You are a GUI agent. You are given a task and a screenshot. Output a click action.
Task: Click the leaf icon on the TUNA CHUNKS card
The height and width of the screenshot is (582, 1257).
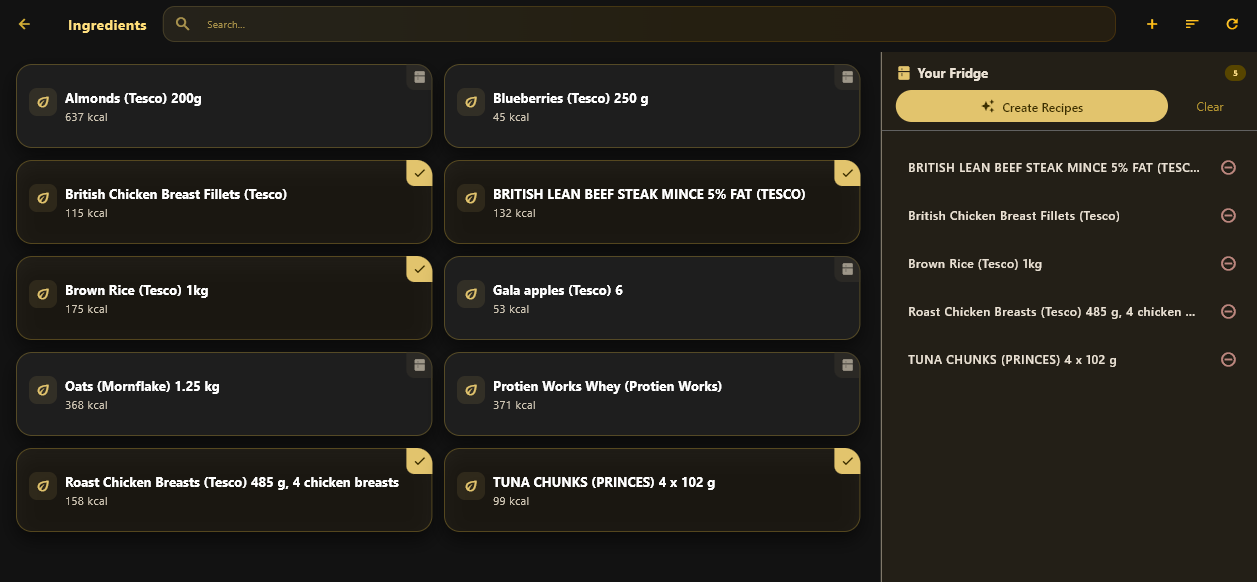470,486
